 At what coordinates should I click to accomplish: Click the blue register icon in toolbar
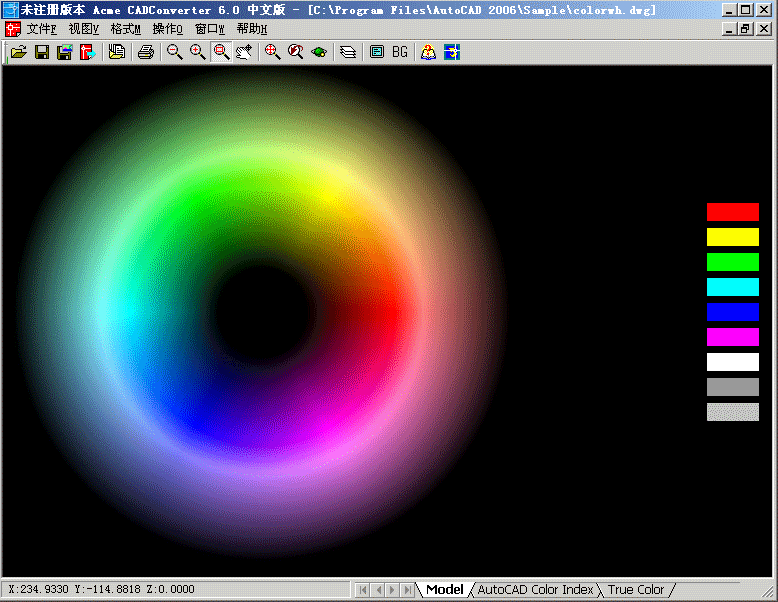[x=452, y=52]
